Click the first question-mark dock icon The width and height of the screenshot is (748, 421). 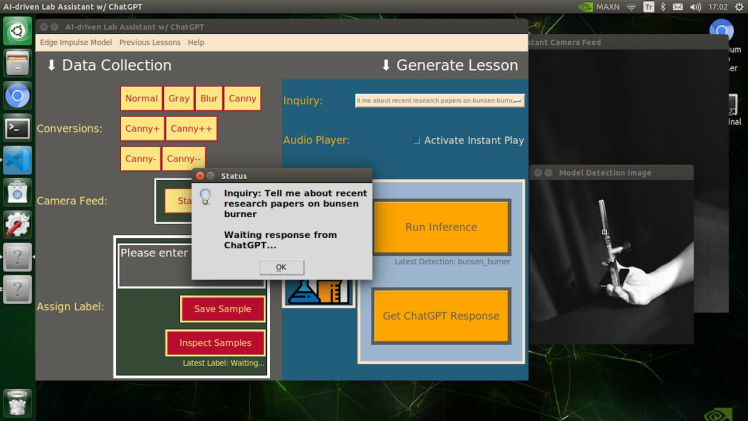[18, 257]
